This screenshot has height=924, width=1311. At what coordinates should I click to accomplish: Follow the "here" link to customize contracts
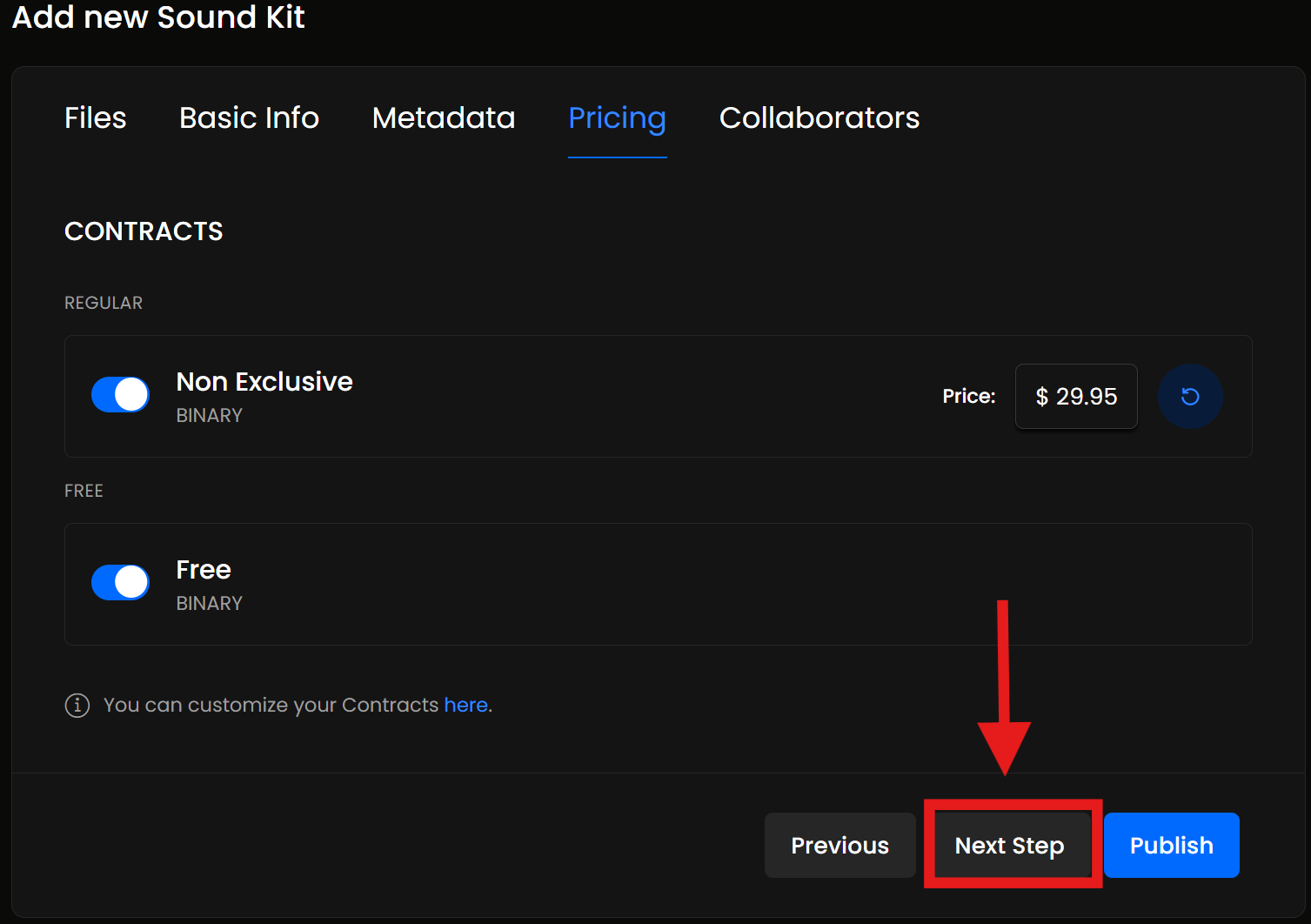tap(465, 705)
